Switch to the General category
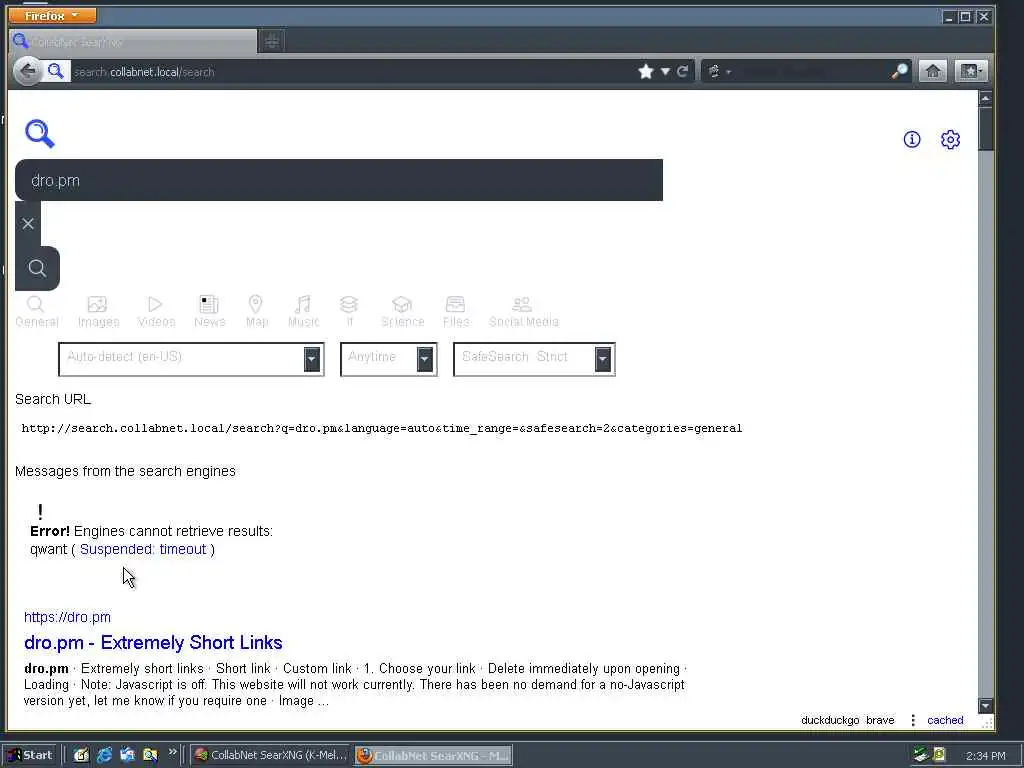This screenshot has width=1024, height=768. tap(37, 312)
